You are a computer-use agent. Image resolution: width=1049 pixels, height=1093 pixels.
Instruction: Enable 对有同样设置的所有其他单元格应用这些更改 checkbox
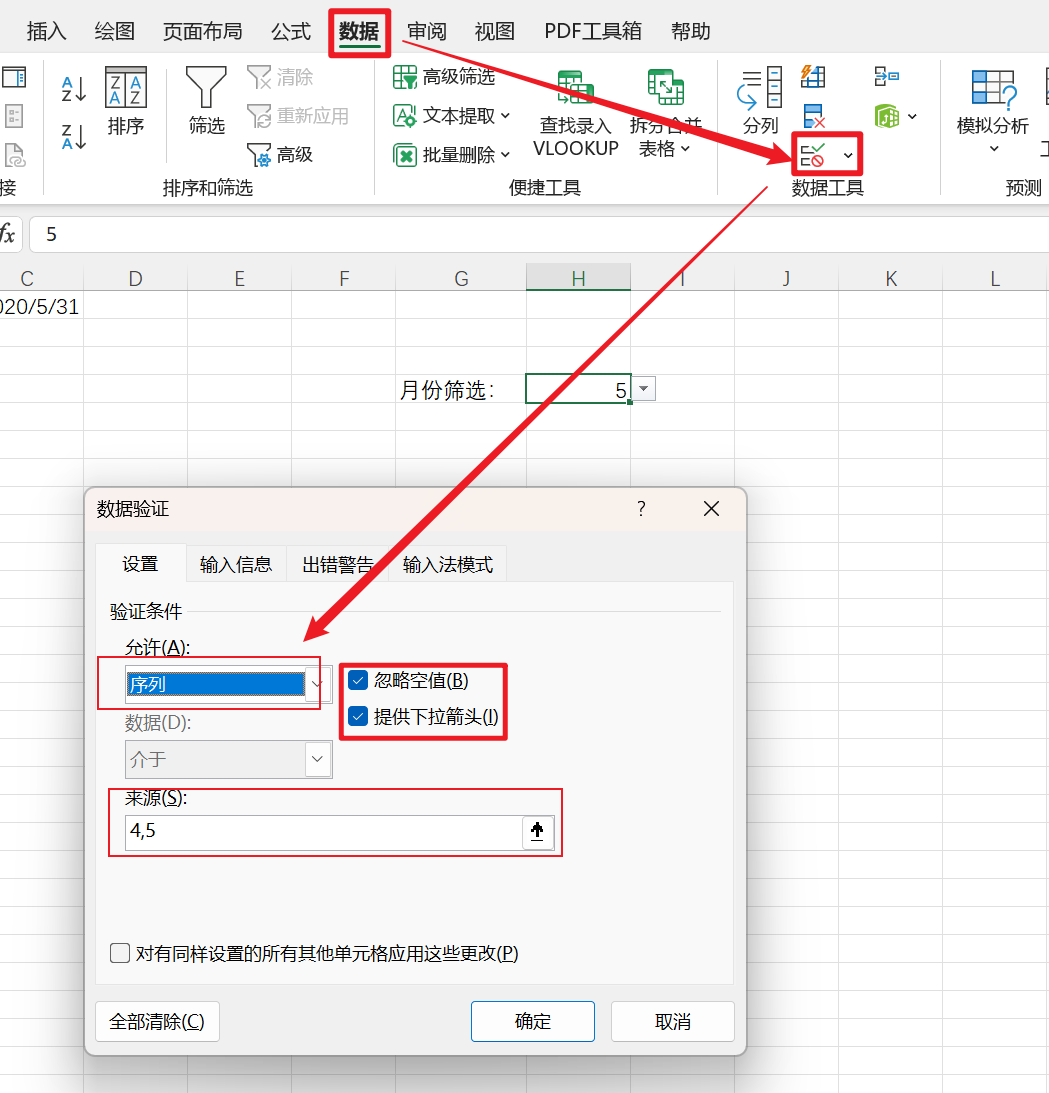pos(120,953)
